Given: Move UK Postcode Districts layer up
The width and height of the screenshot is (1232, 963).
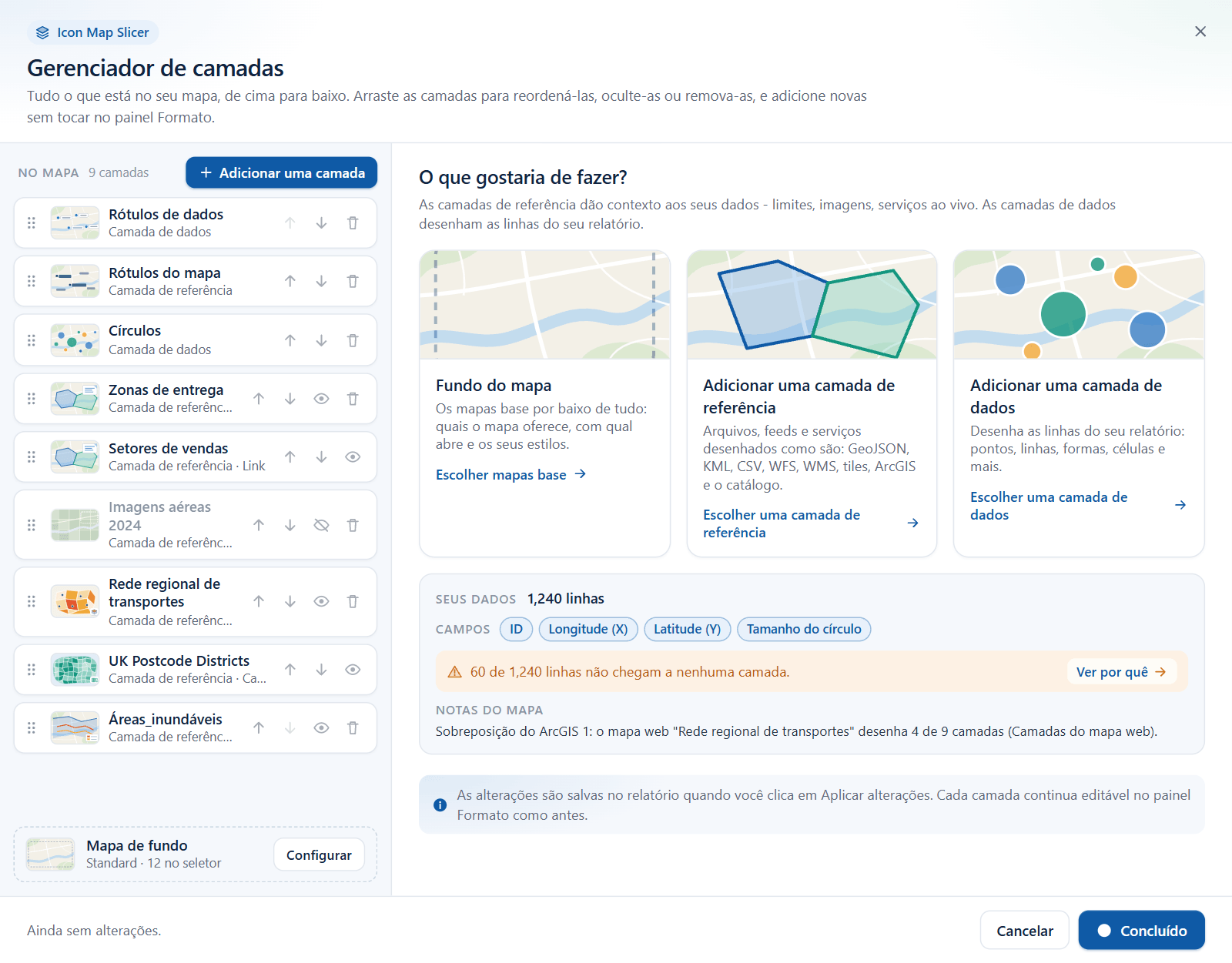Looking at the screenshot, I should 290,670.
